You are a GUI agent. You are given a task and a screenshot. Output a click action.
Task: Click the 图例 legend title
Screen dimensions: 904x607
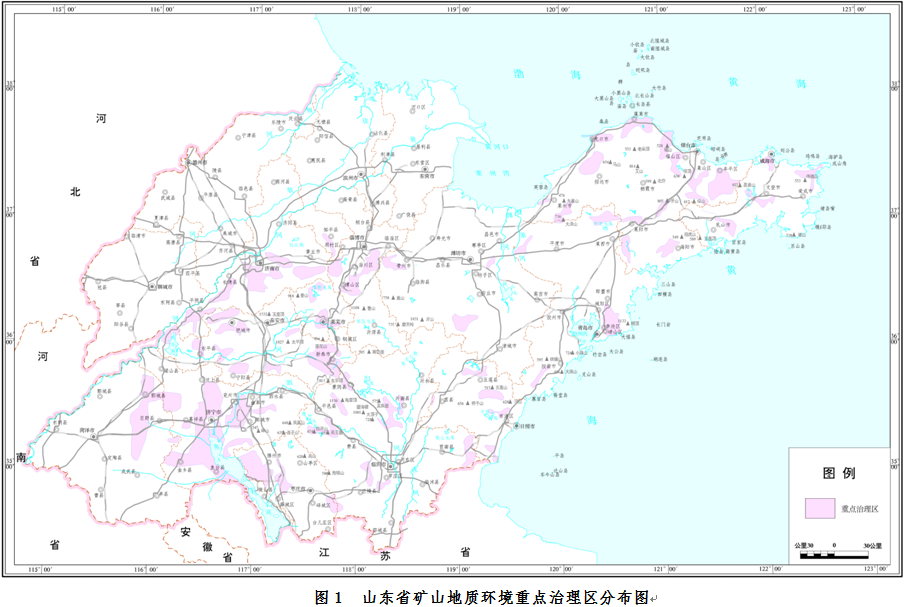(836, 473)
